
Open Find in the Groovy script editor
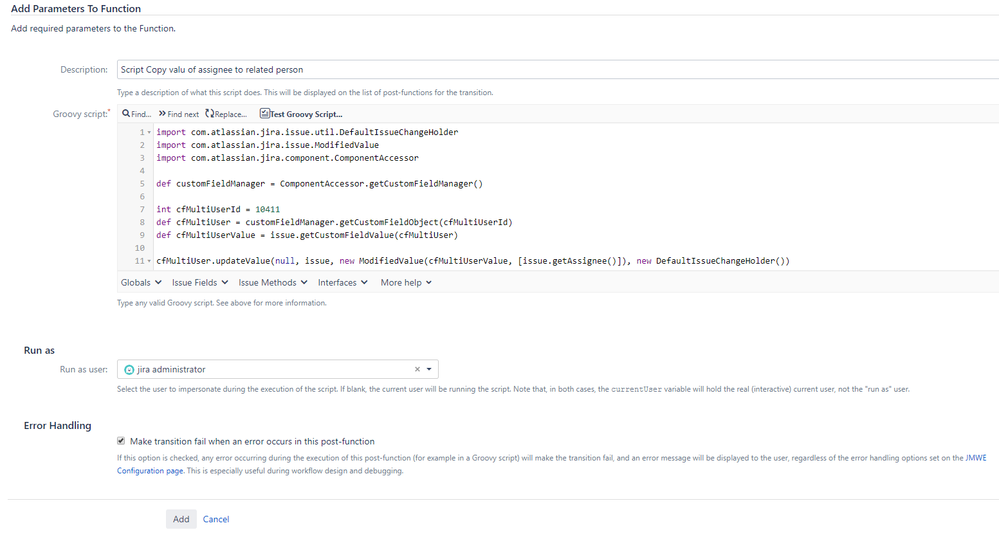pyautogui.click(x=136, y=114)
